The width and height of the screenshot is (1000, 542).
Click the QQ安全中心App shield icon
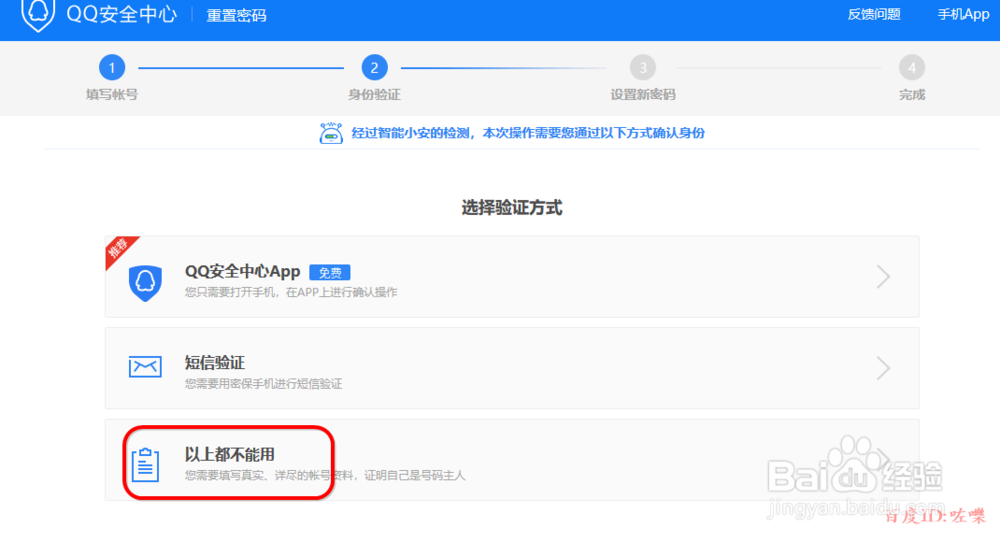[x=145, y=282]
